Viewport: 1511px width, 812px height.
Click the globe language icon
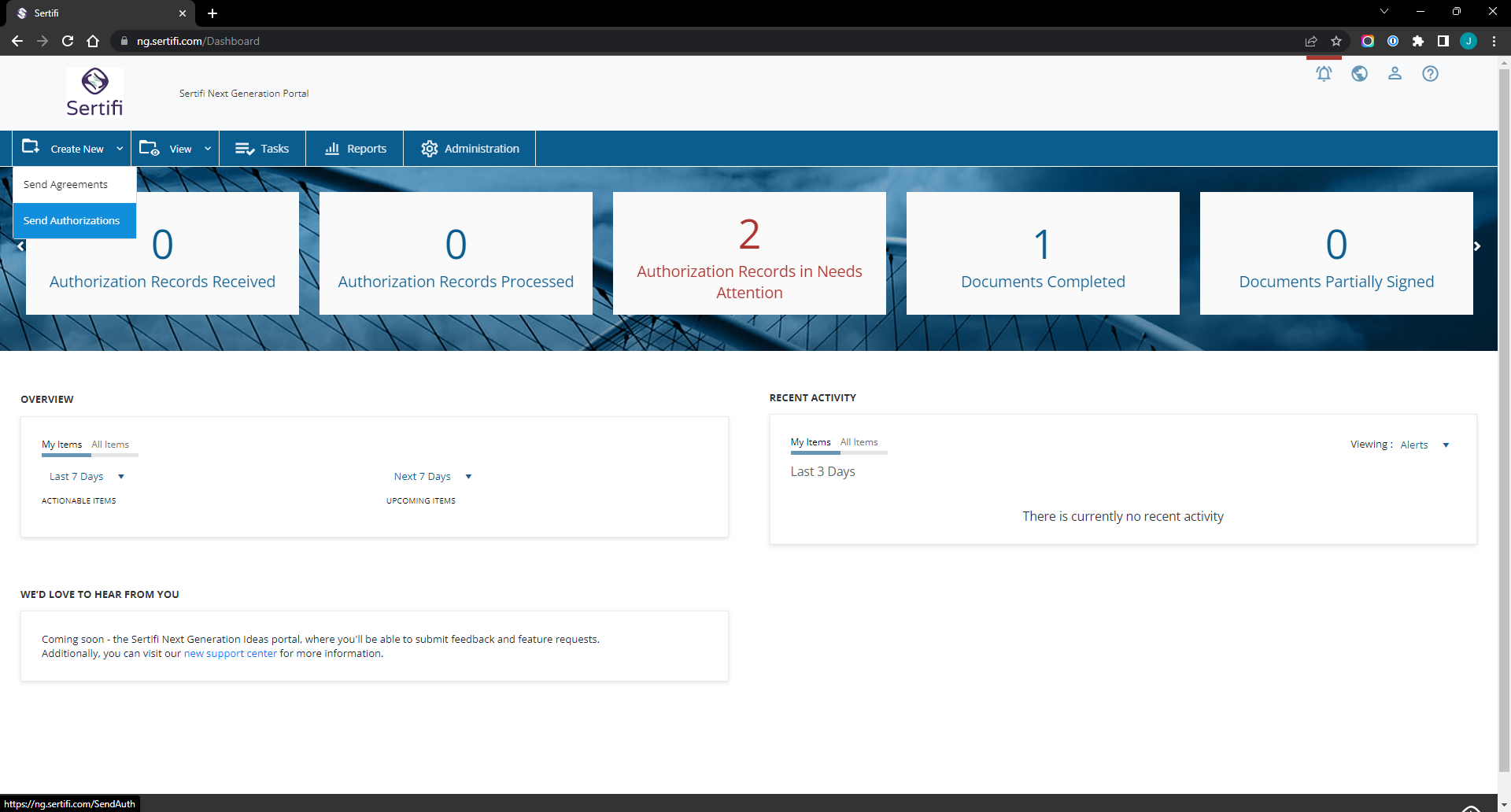tap(1359, 74)
